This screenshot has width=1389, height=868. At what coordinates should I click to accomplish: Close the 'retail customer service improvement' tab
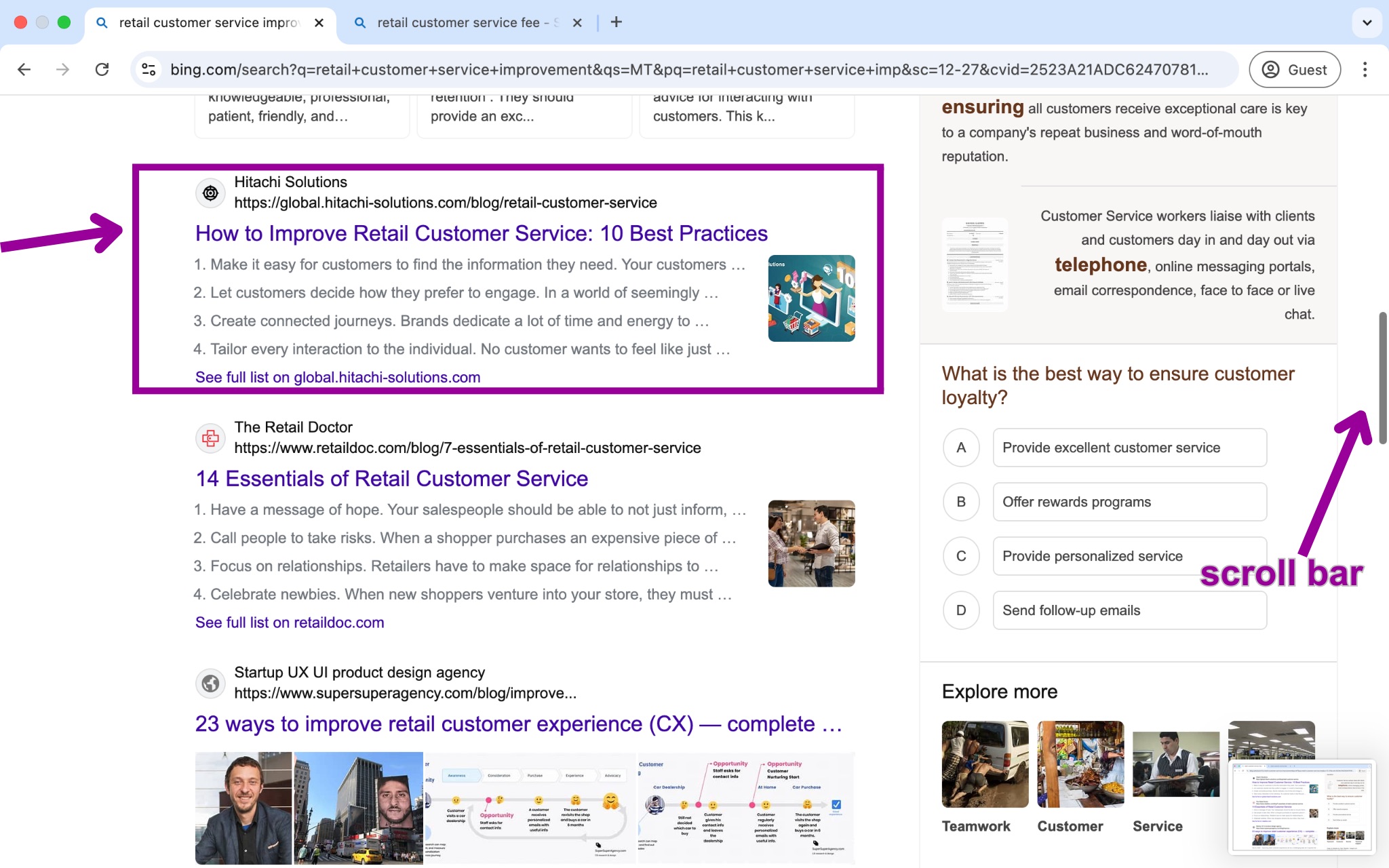319,22
